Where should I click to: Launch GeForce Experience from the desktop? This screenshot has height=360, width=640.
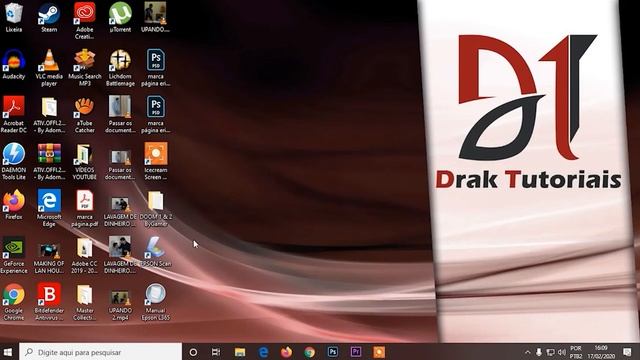pyautogui.click(x=14, y=255)
